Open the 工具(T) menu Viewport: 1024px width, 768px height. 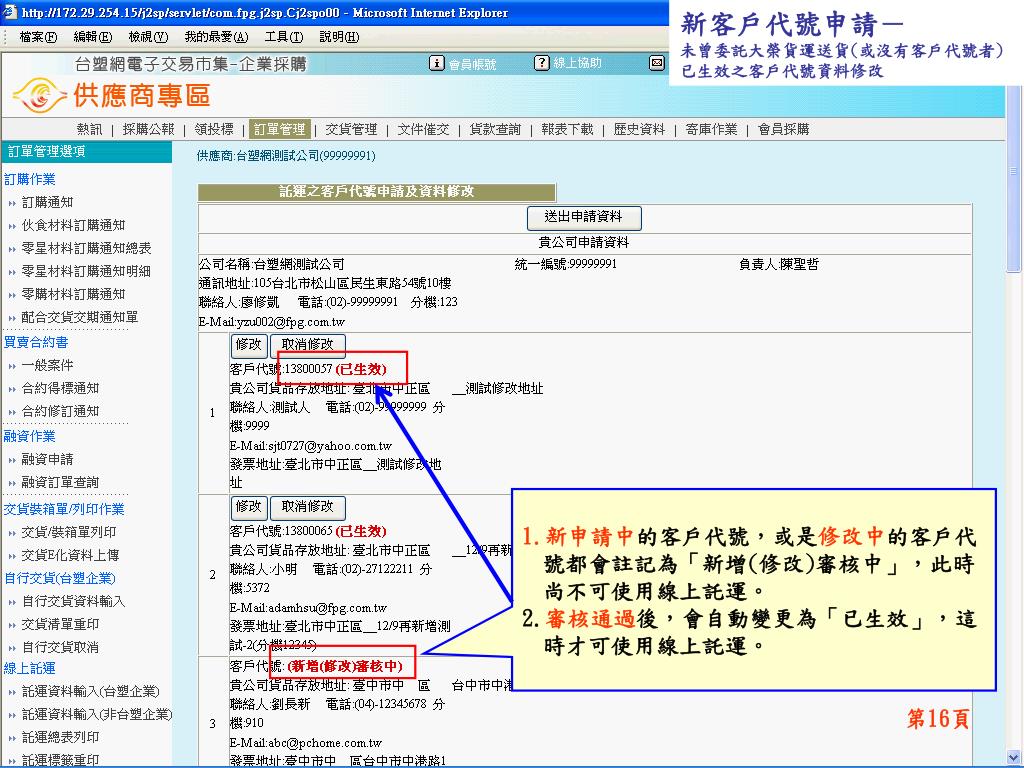point(284,37)
